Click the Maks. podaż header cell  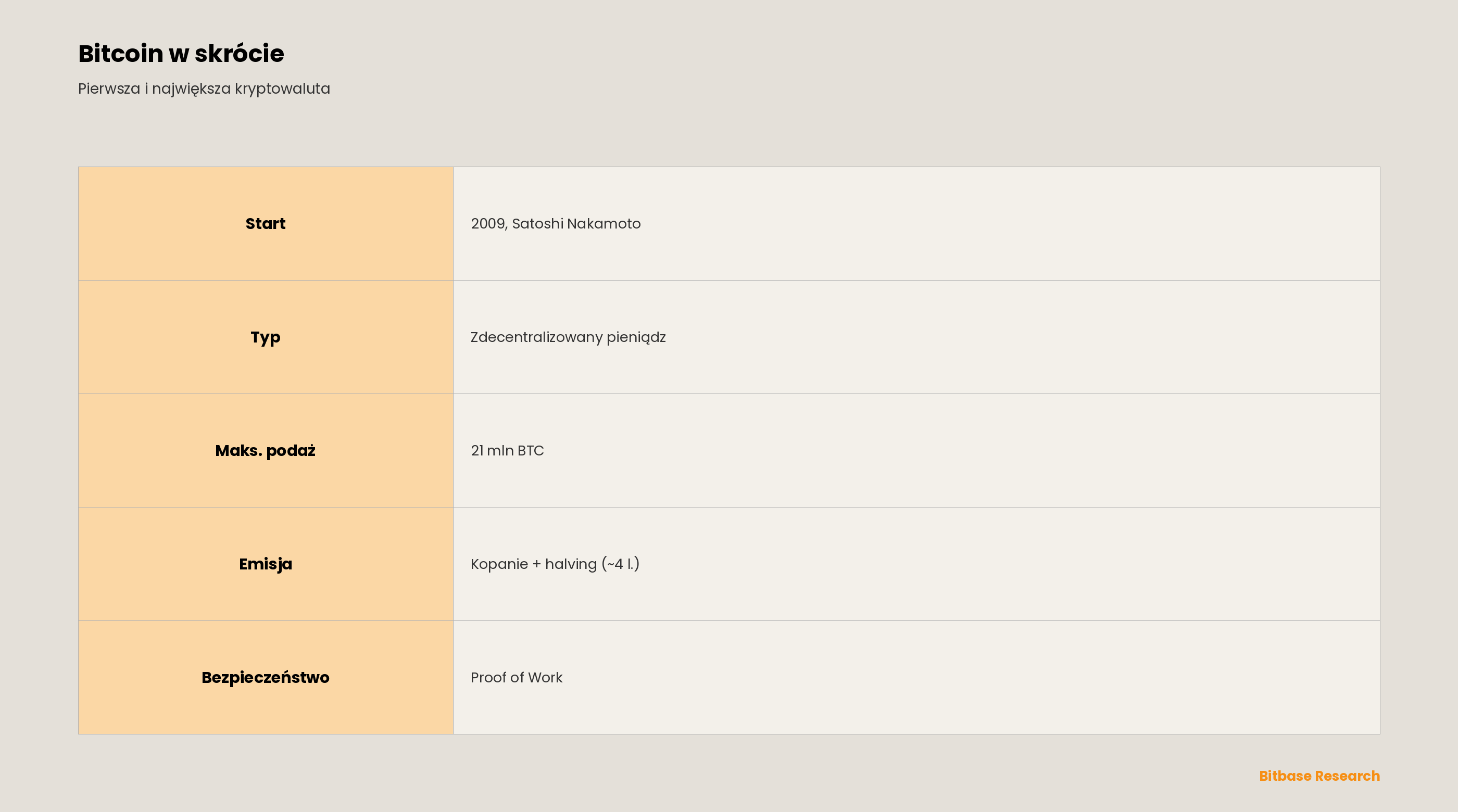pyautogui.click(x=266, y=450)
